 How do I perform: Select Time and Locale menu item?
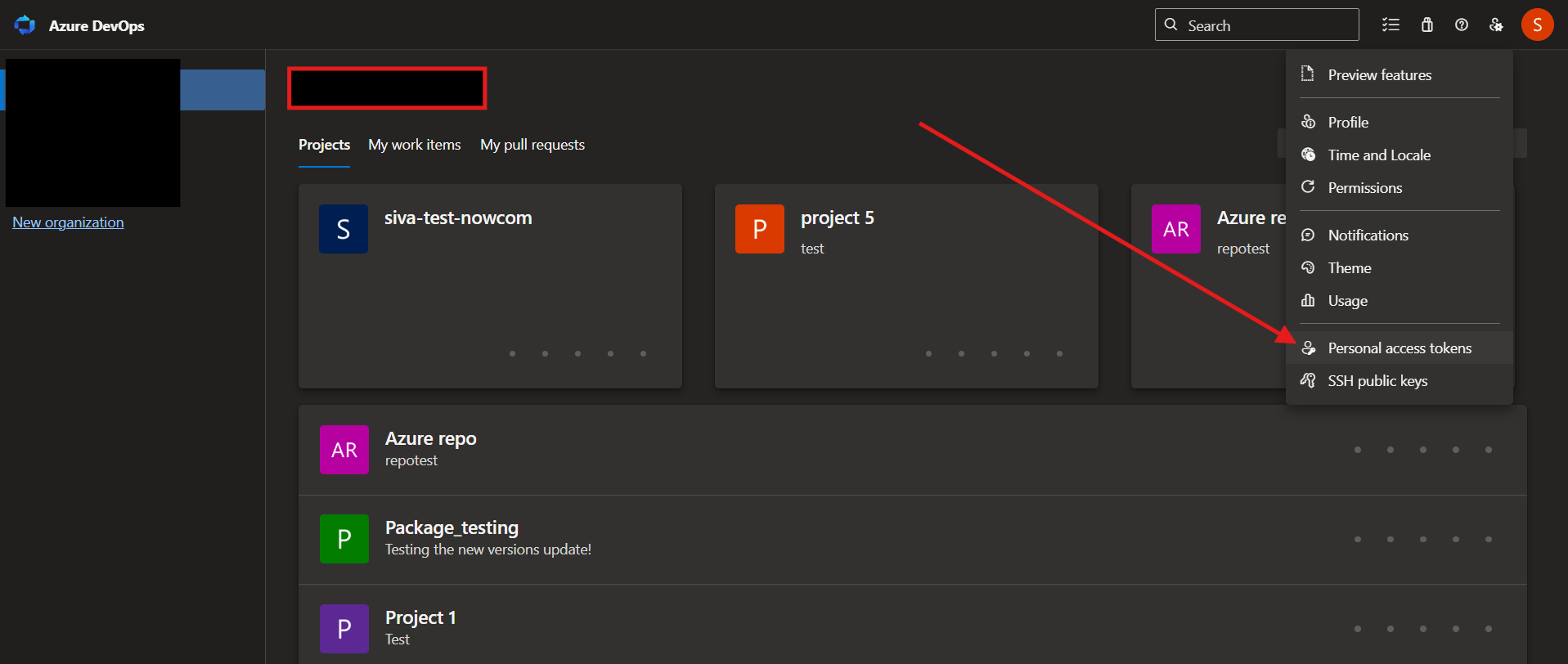[x=1400, y=155]
